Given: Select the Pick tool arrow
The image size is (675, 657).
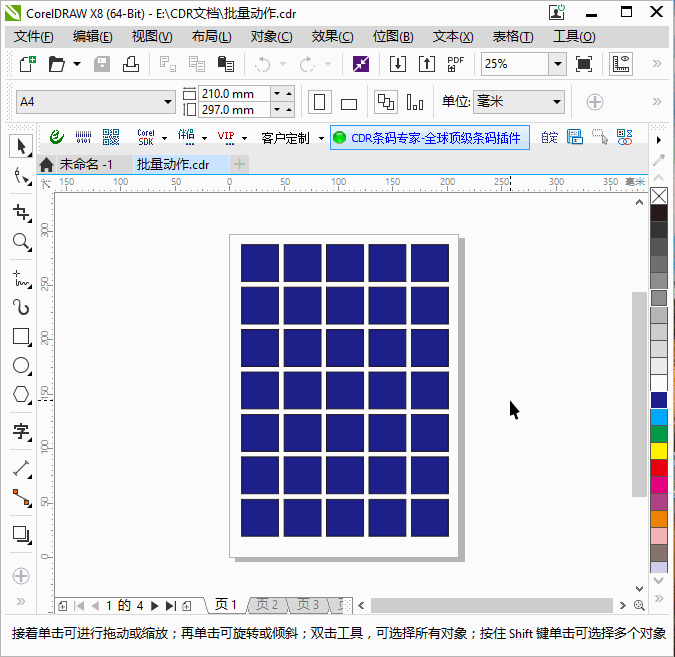Looking at the screenshot, I should pos(21,146).
